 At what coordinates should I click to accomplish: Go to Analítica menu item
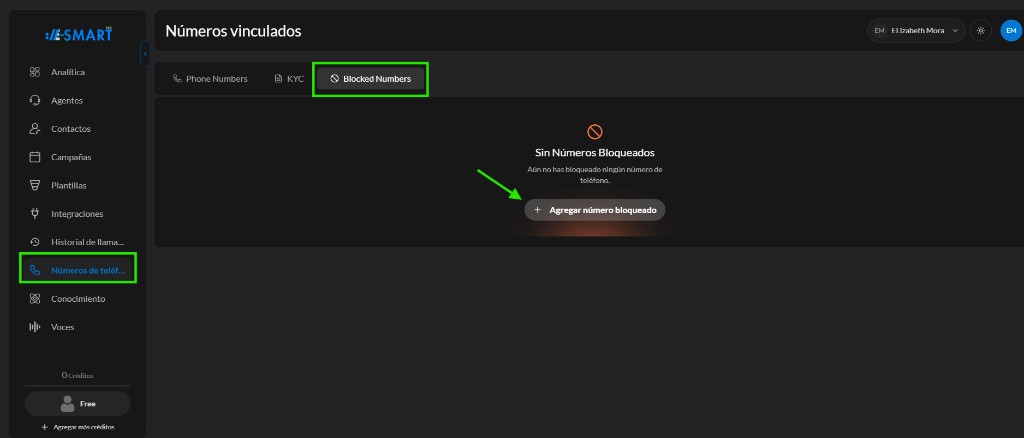68,72
